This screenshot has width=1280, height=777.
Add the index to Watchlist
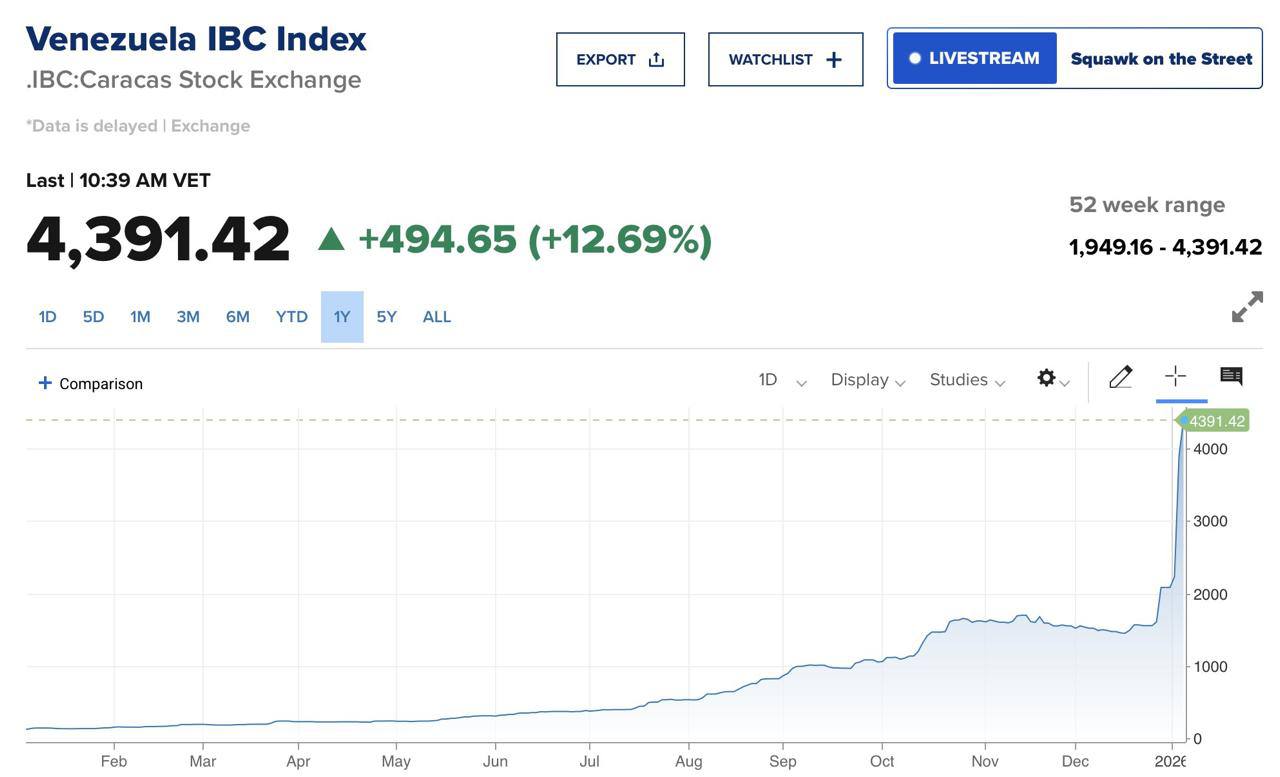point(785,59)
